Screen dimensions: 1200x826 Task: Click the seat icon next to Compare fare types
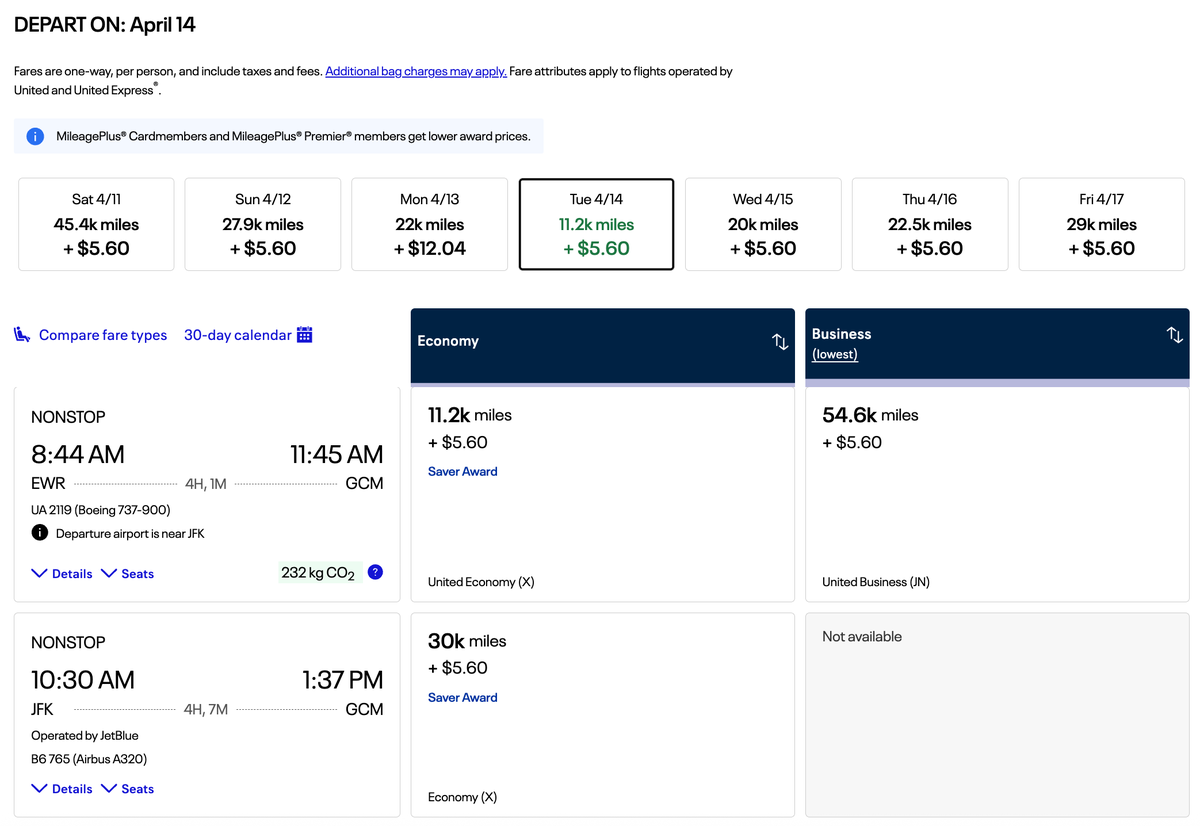tap(22, 334)
